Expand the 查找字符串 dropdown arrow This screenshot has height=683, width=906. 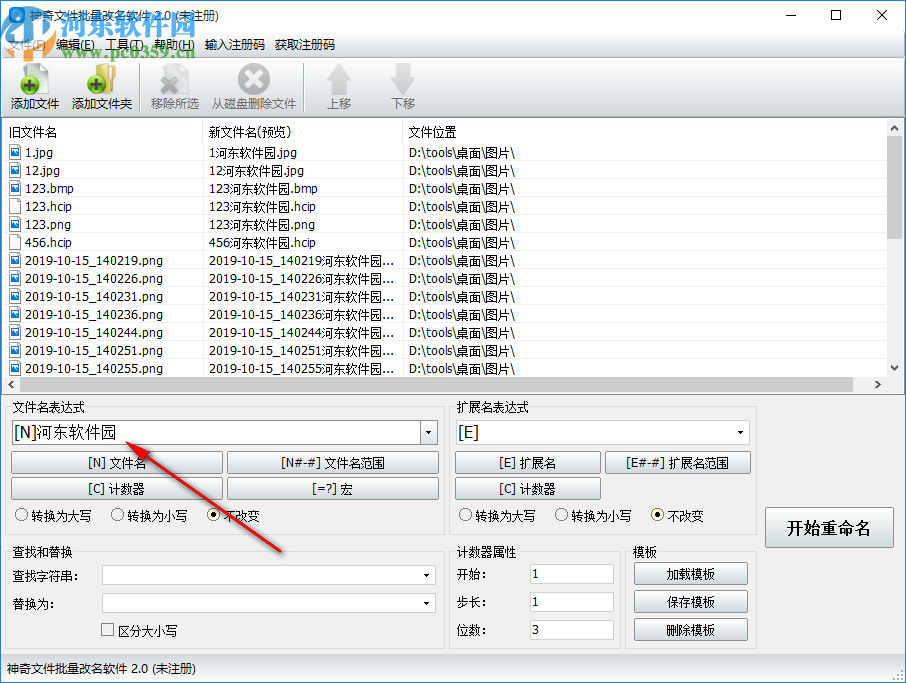tap(426, 575)
